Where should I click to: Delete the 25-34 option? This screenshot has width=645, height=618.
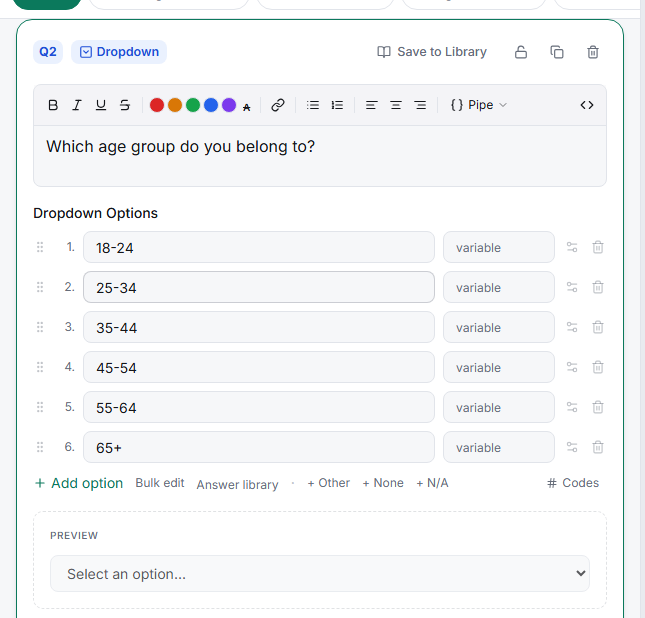point(598,287)
